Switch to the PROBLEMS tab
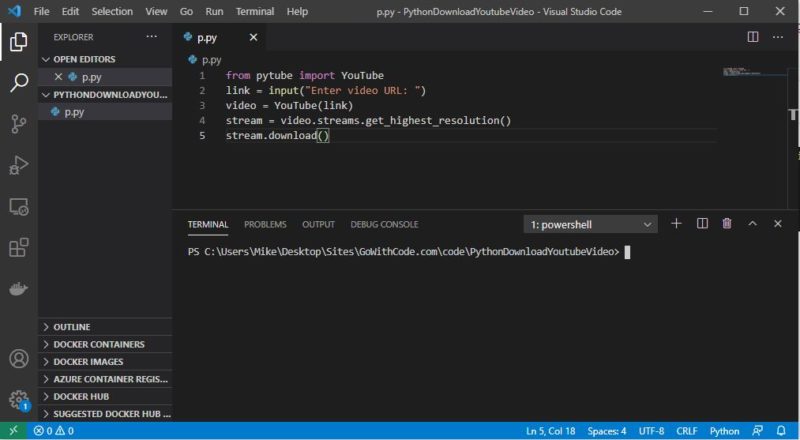This screenshot has width=800, height=440. pyautogui.click(x=265, y=224)
